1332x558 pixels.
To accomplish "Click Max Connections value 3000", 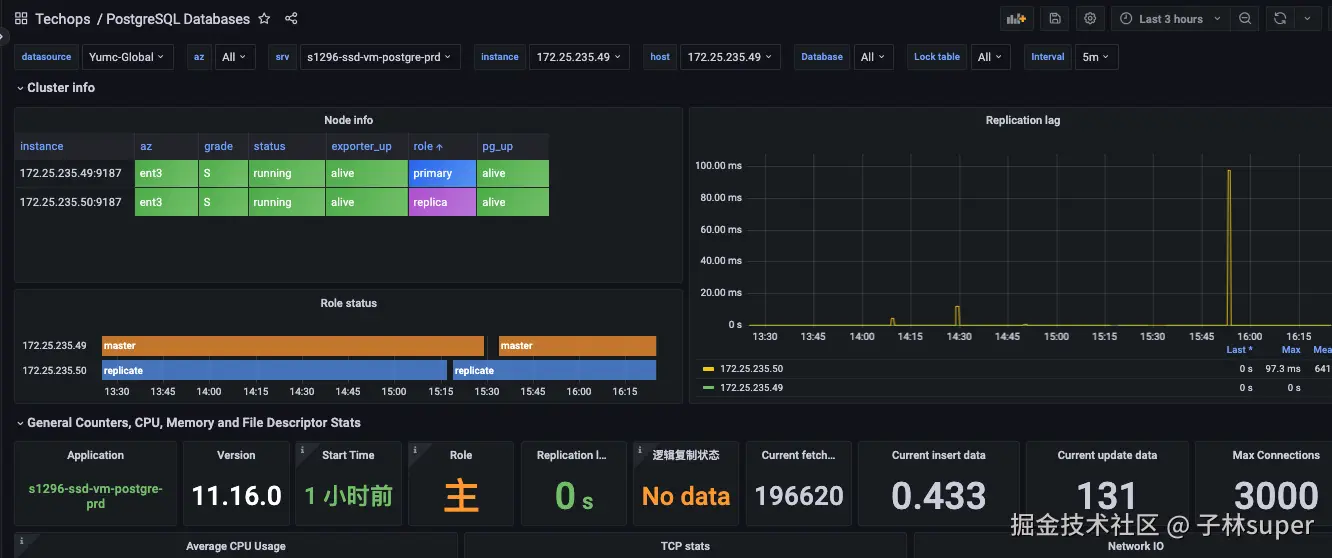I will 1276,496.
